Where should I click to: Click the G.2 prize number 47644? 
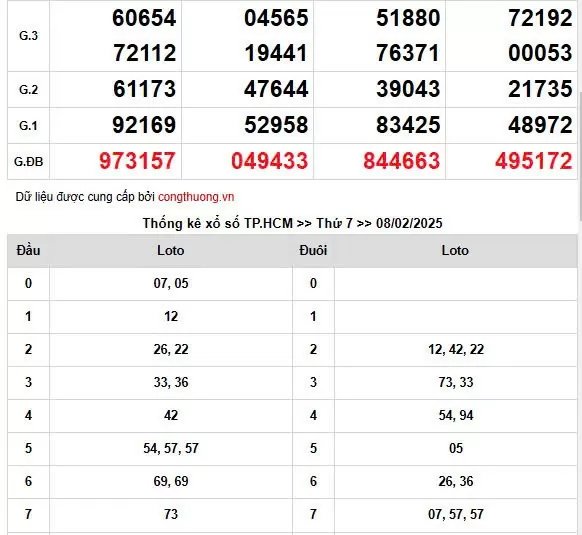coord(276,89)
